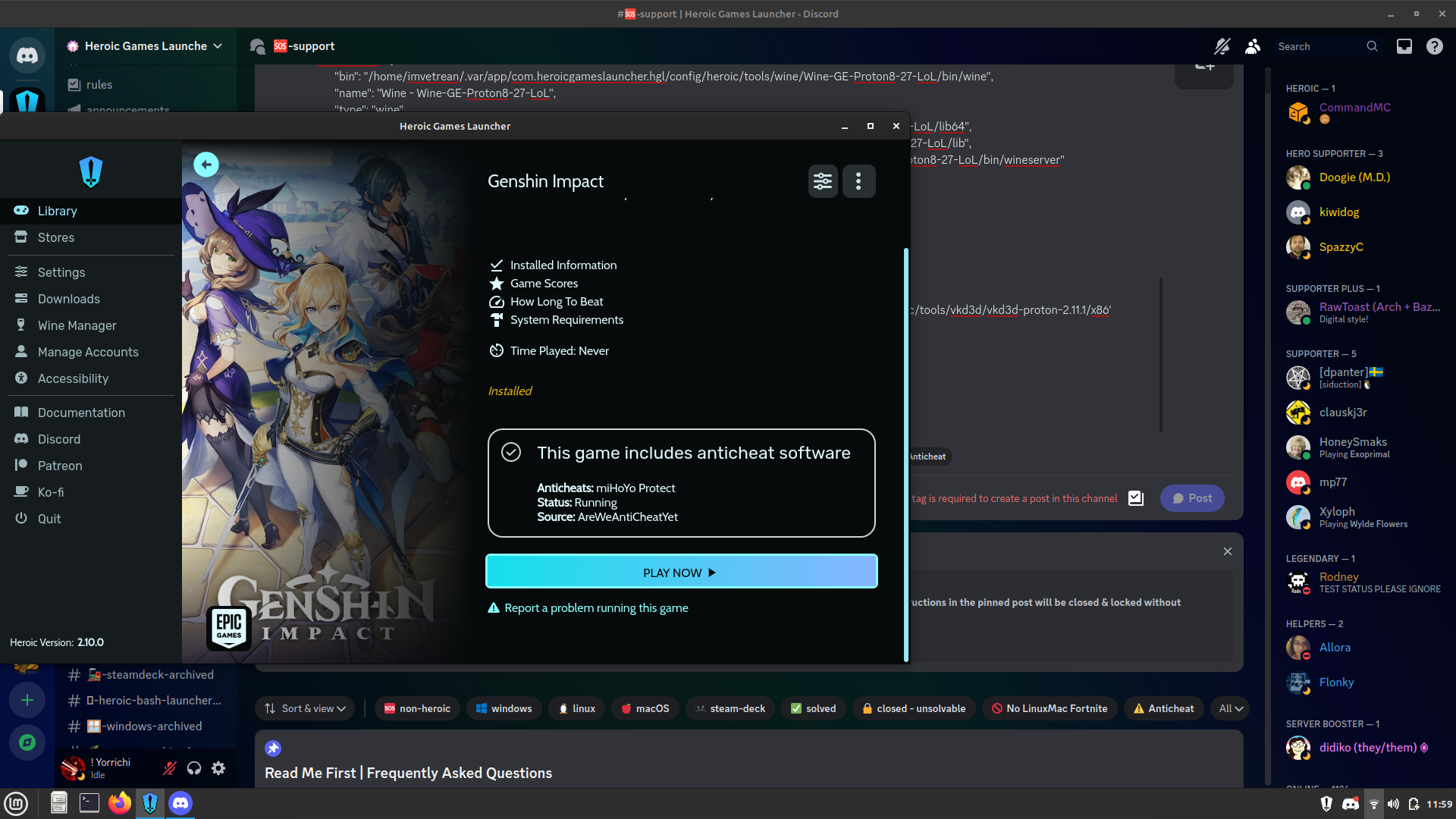Click Report a problem running this game

[x=596, y=608]
